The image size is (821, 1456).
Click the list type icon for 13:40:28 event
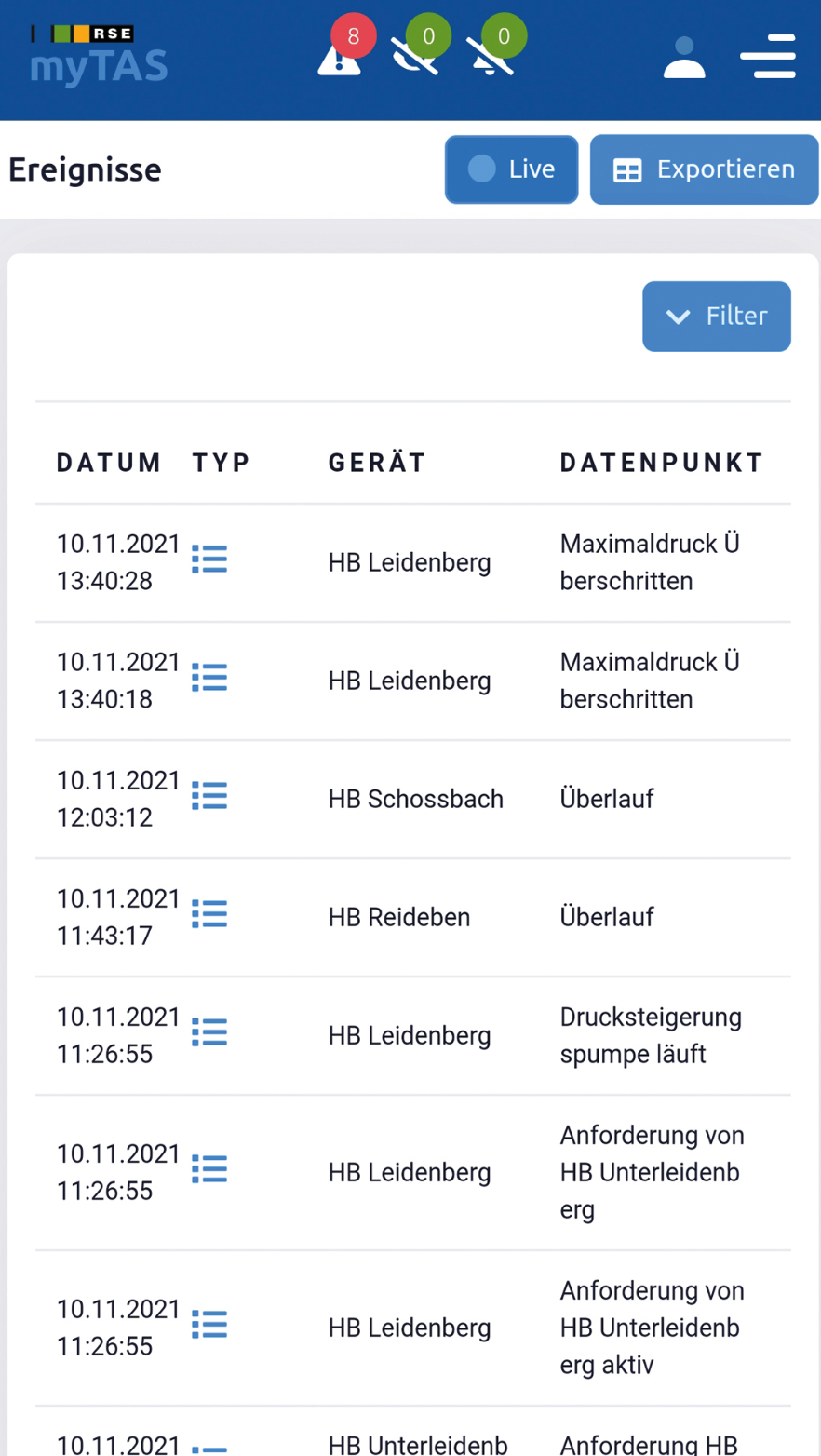click(x=209, y=559)
